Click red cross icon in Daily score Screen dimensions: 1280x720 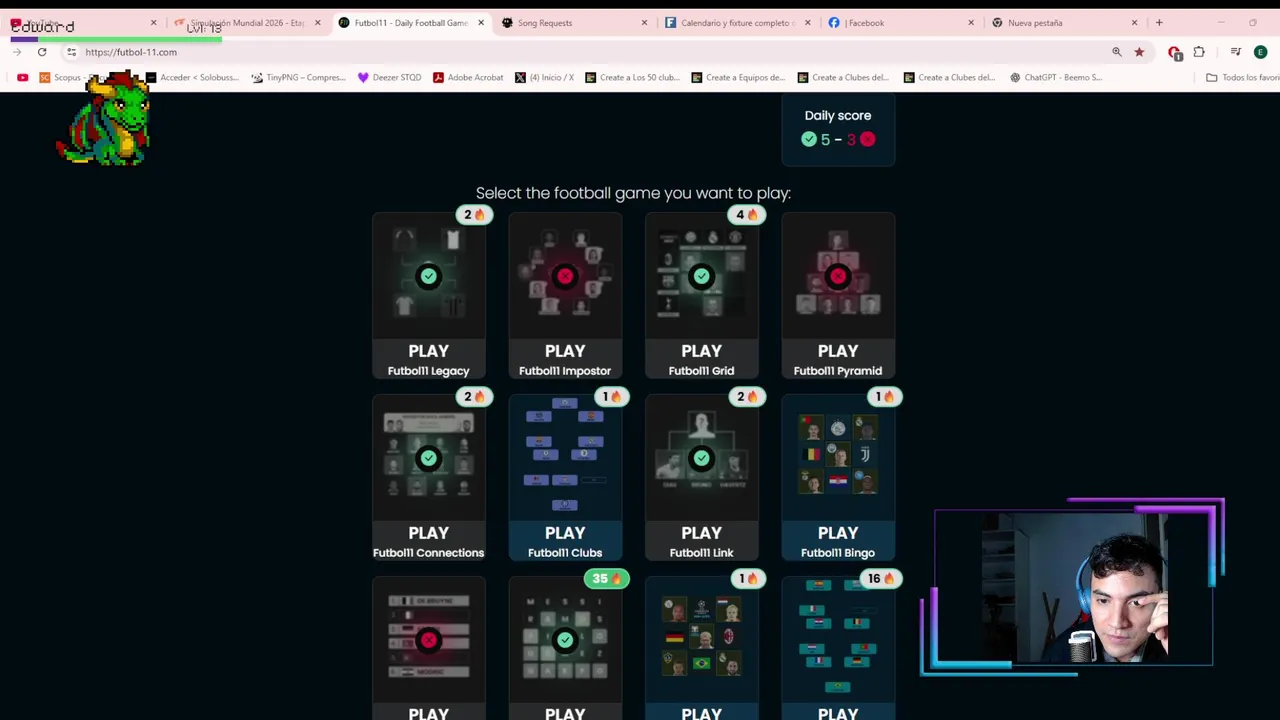tap(867, 139)
